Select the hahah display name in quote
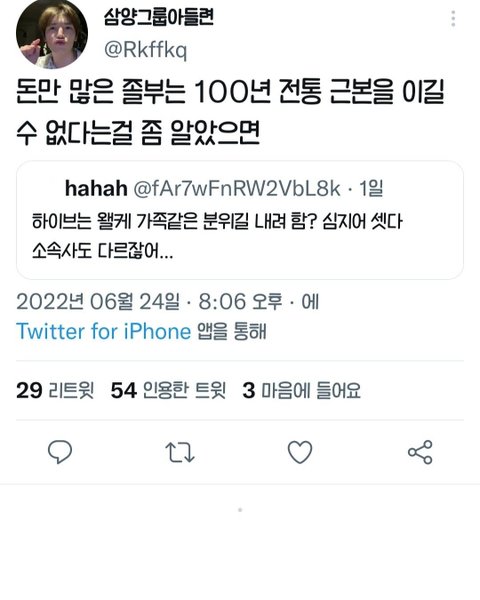480x600 pixels. click(x=96, y=188)
